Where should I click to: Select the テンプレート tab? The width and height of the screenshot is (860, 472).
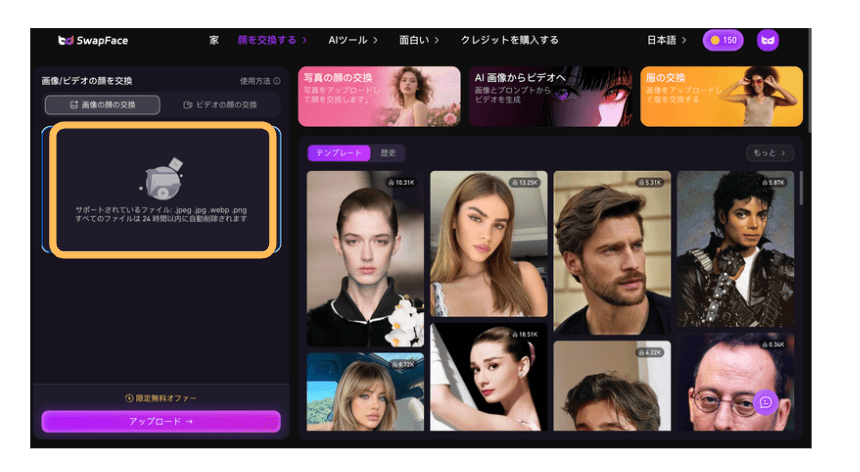pos(339,153)
